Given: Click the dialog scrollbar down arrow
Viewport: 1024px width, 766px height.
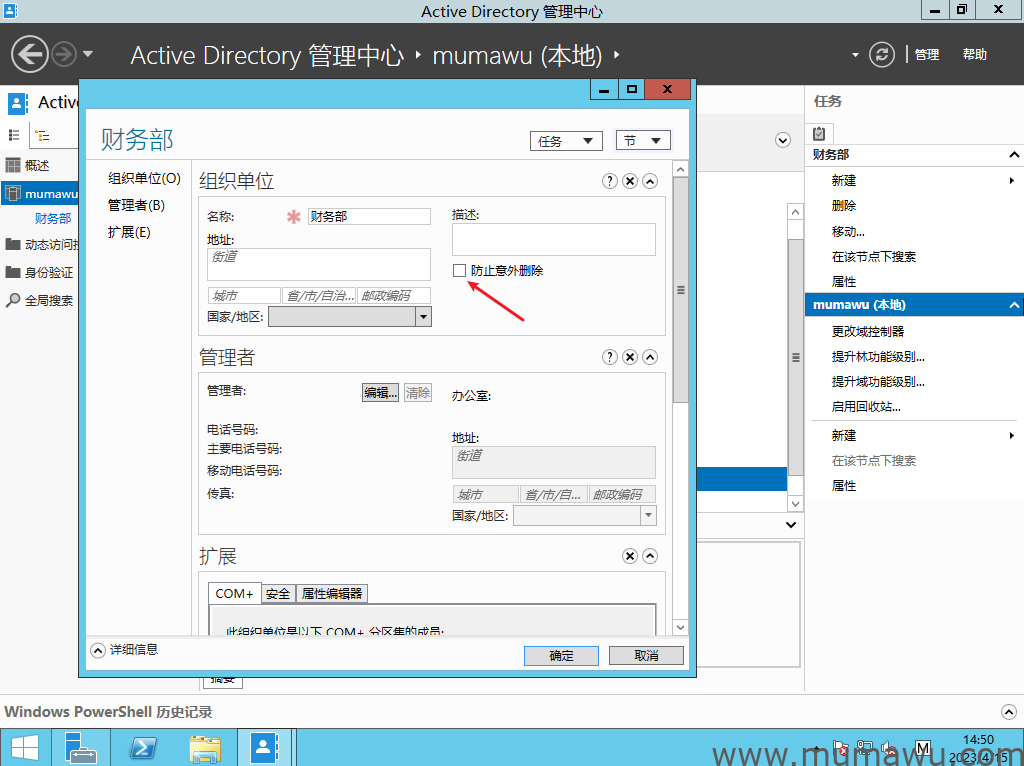Looking at the screenshot, I should coord(680,628).
